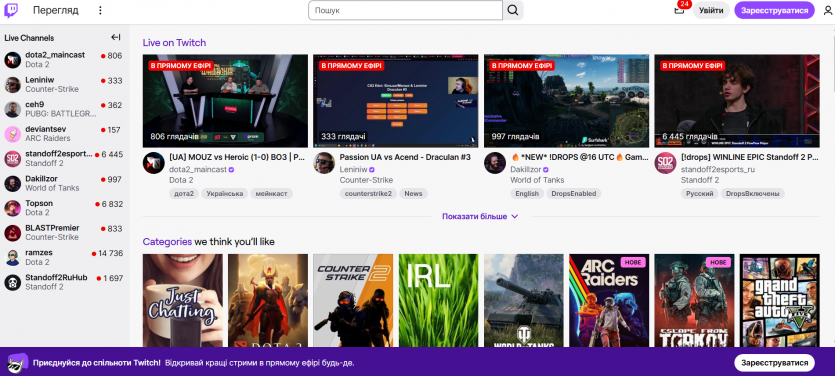Open the World of Tanks category card
The image size is (835, 376).
[x=523, y=301]
